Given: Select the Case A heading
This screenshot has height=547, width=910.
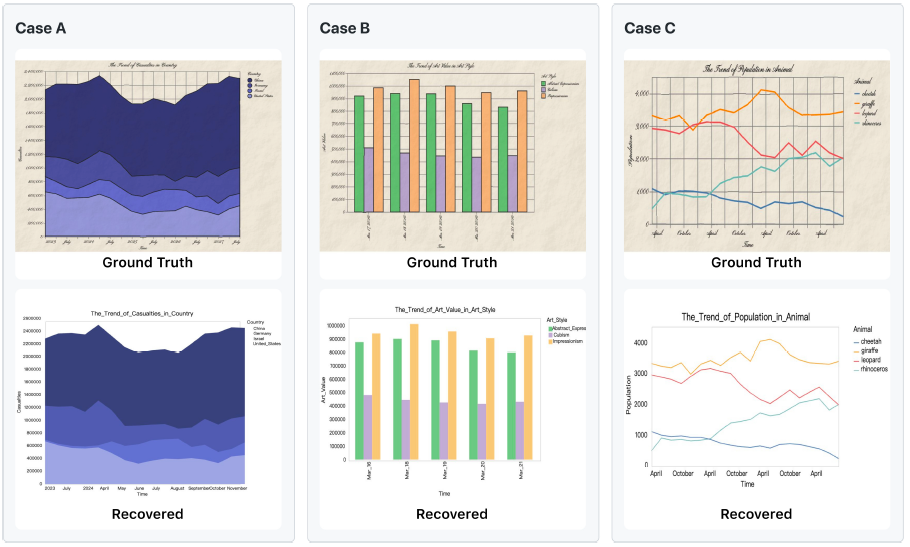Looking at the screenshot, I should pos(41,28).
